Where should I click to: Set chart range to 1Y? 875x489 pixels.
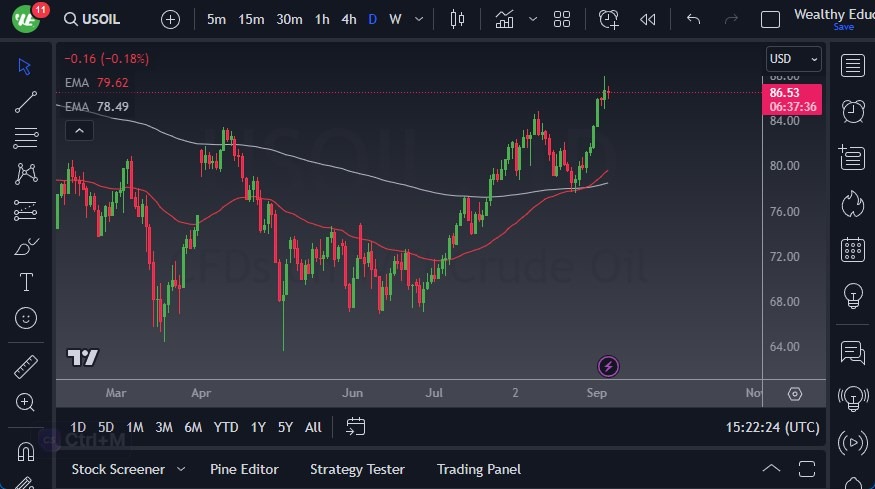258,427
